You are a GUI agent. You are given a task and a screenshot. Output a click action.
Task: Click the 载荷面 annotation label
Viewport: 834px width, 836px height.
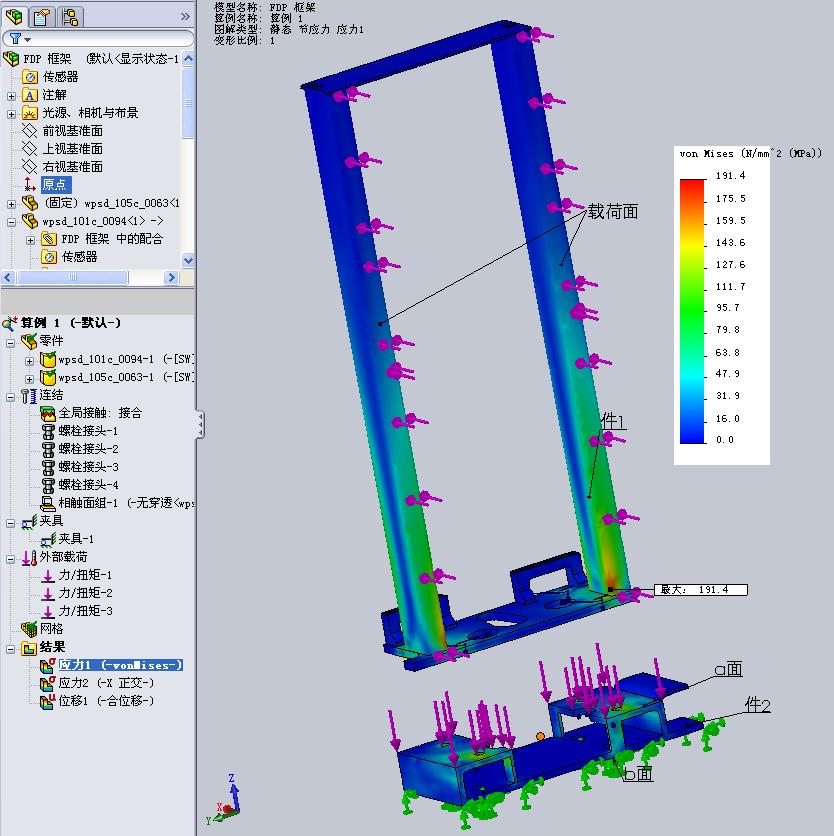tap(613, 212)
